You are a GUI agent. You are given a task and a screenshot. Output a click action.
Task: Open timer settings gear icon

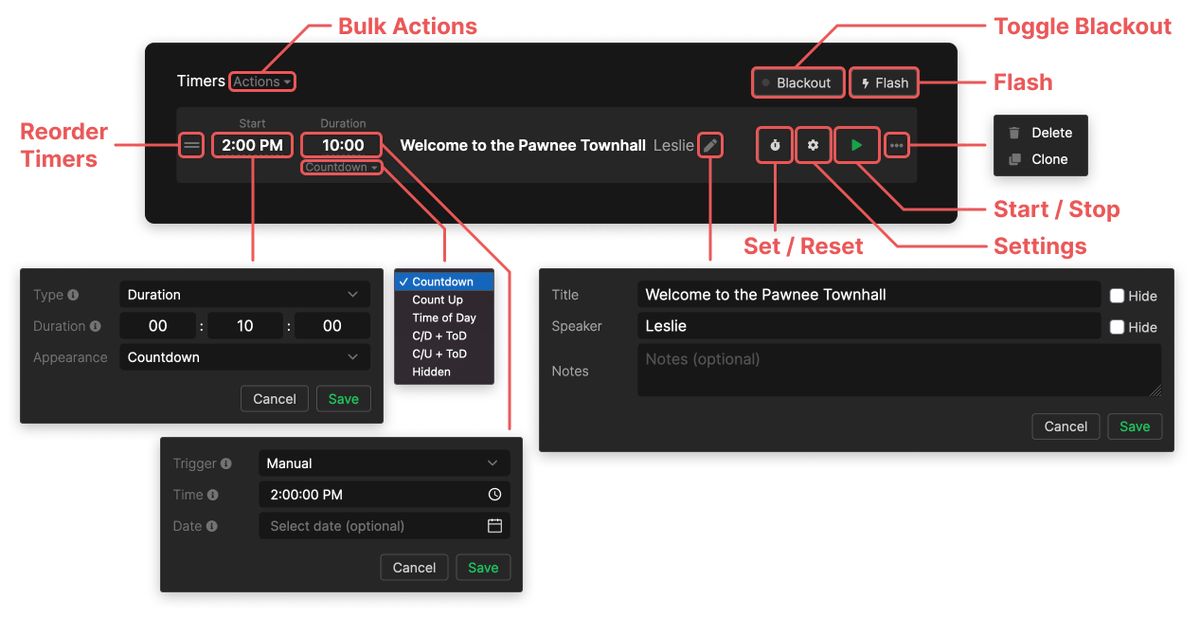click(813, 145)
